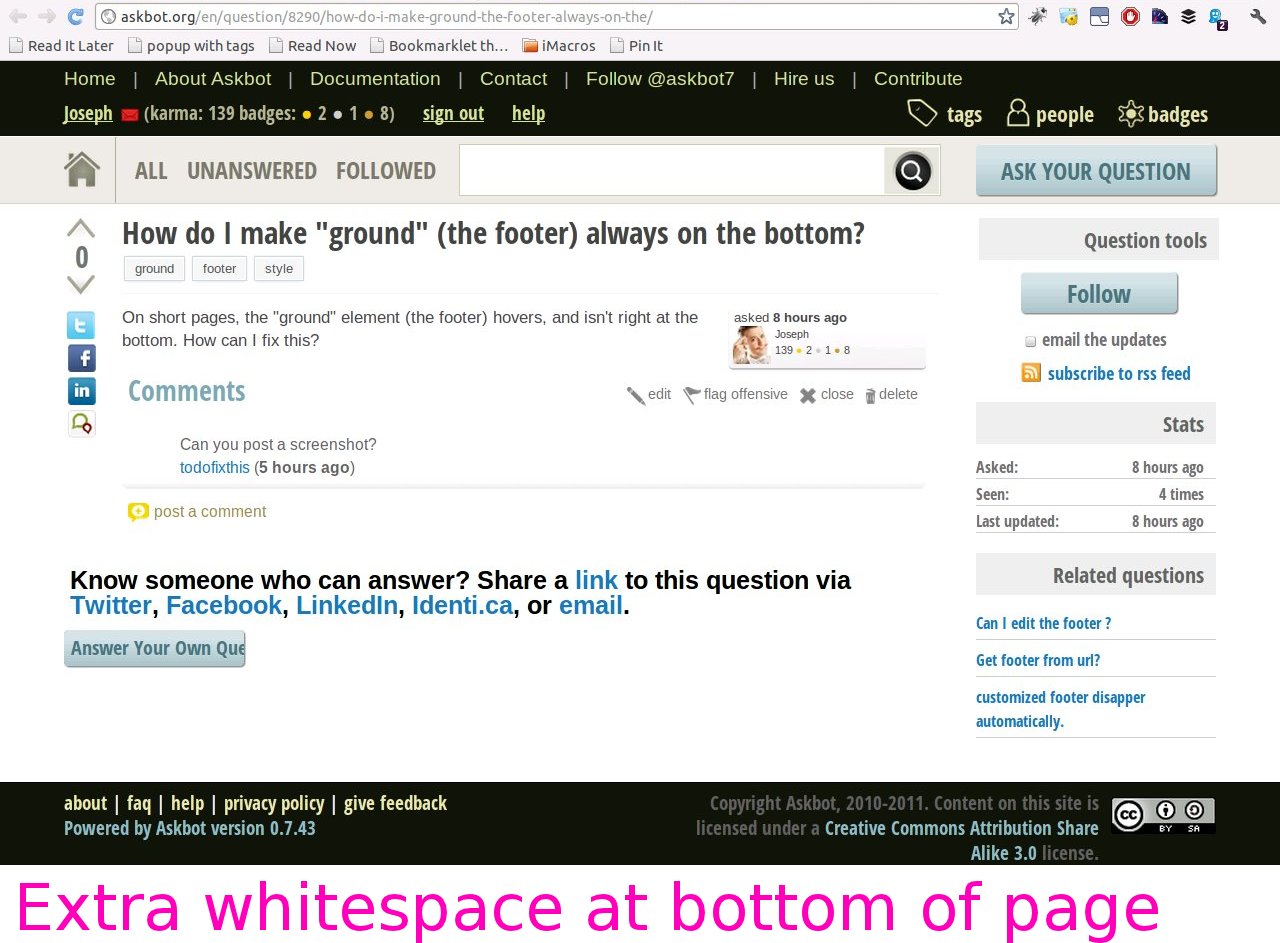Click sign out link

[x=453, y=114]
